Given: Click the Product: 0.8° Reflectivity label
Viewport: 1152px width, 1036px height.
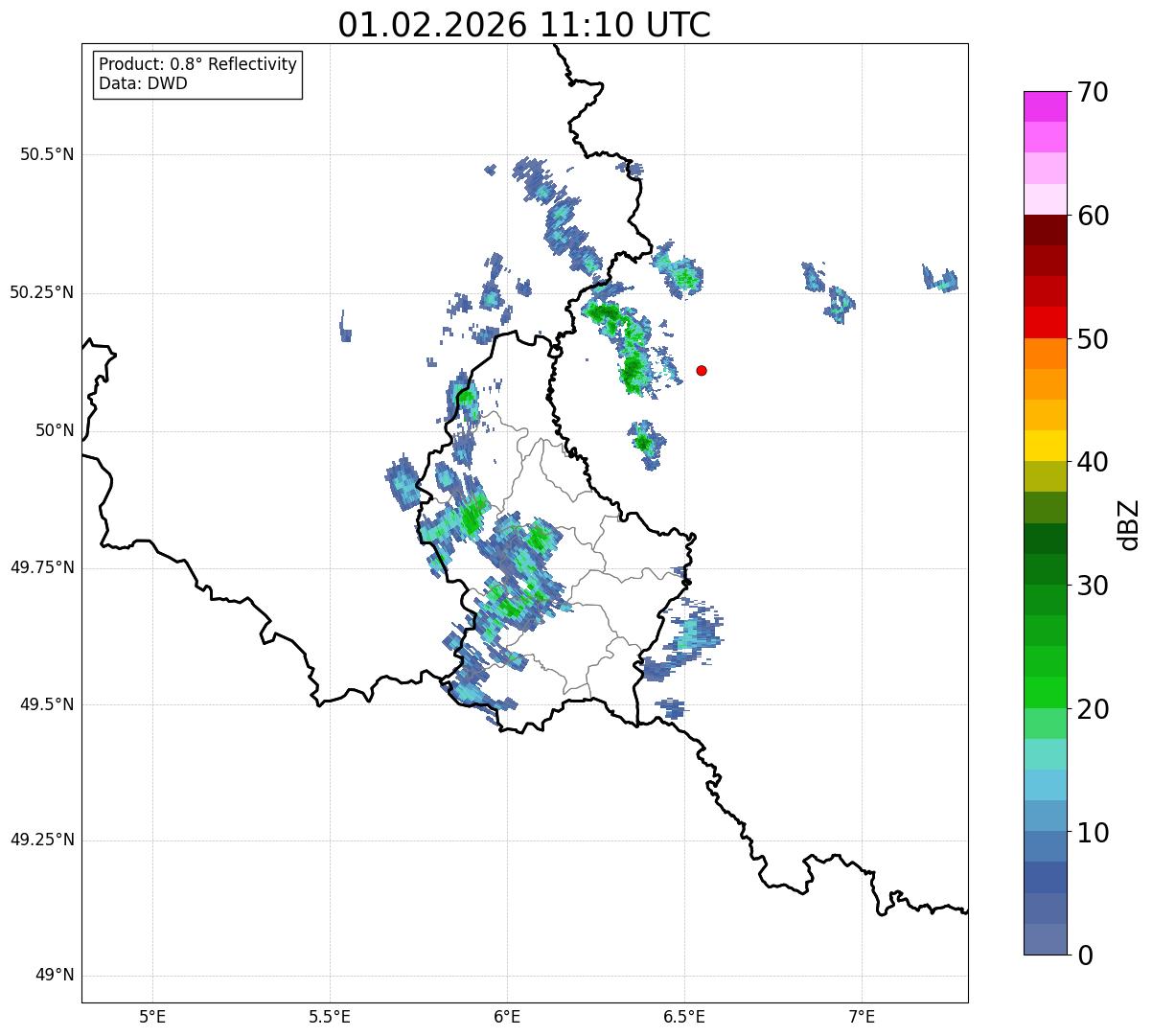Looking at the screenshot, I should [198, 64].
